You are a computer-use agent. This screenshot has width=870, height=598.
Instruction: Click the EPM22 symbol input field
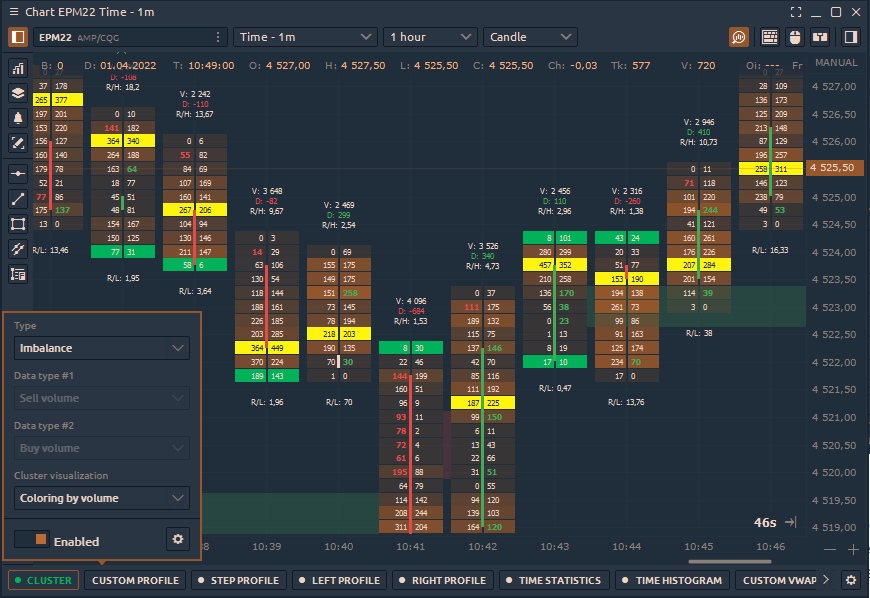122,37
